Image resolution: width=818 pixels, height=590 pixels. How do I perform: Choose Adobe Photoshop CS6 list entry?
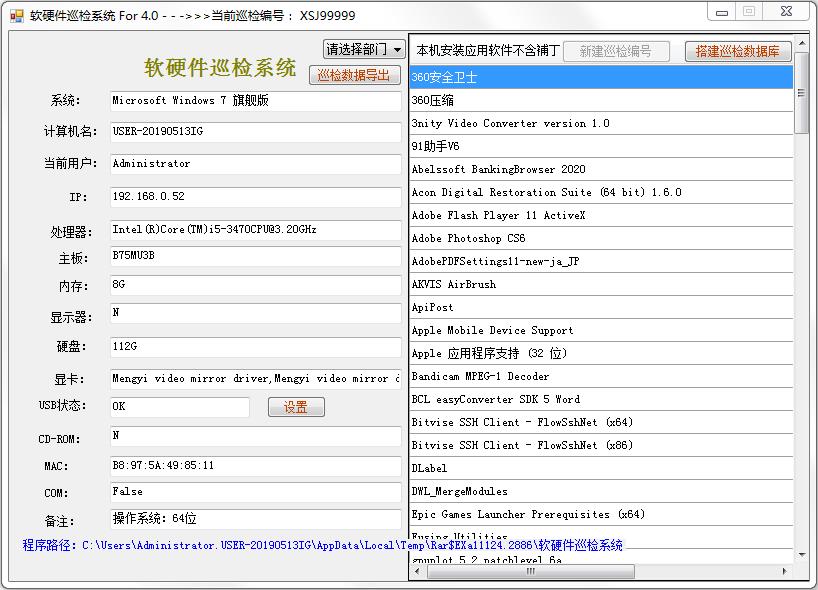tap(600, 238)
